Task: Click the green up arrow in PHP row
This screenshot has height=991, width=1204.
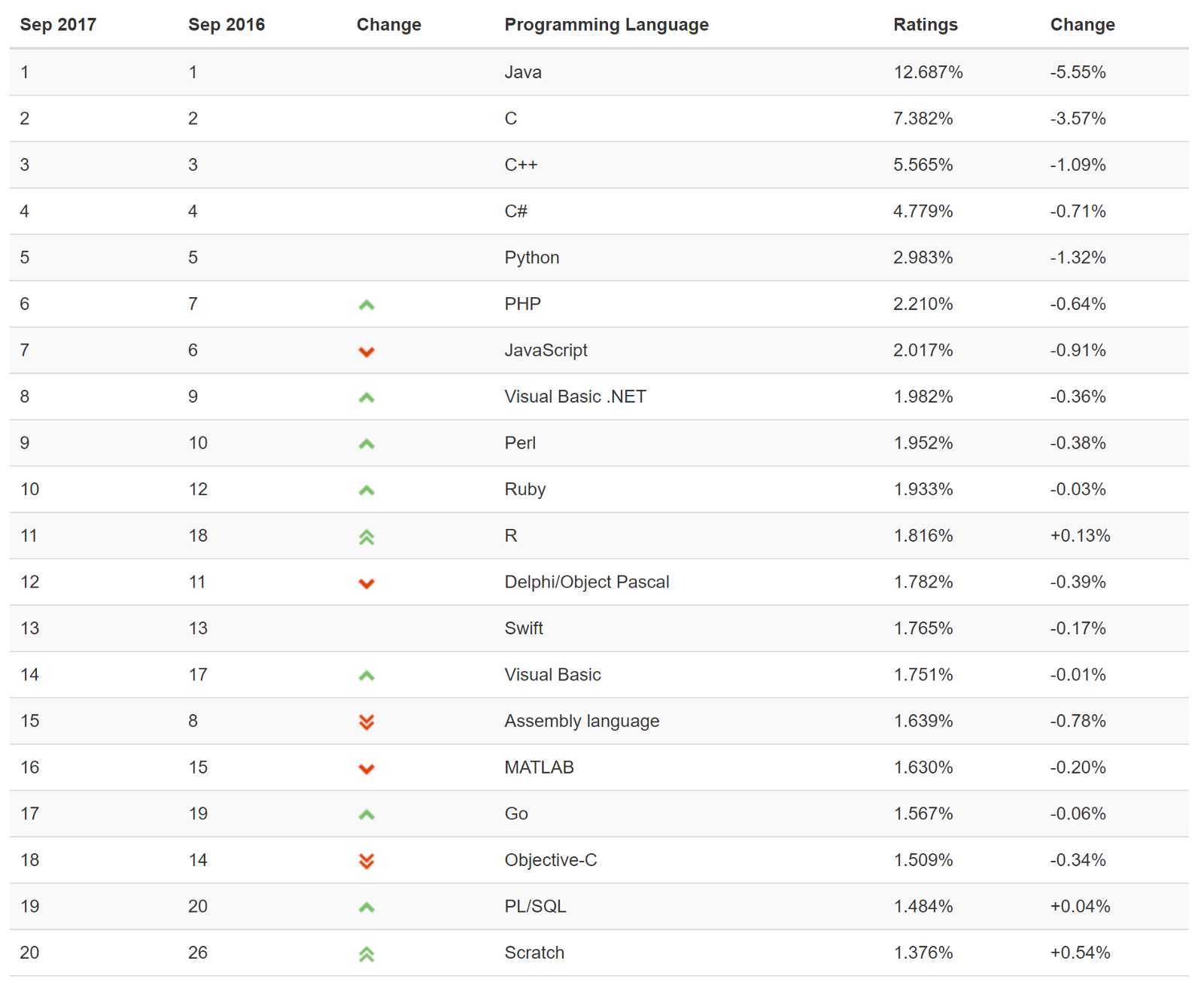Action: click(366, 305)
